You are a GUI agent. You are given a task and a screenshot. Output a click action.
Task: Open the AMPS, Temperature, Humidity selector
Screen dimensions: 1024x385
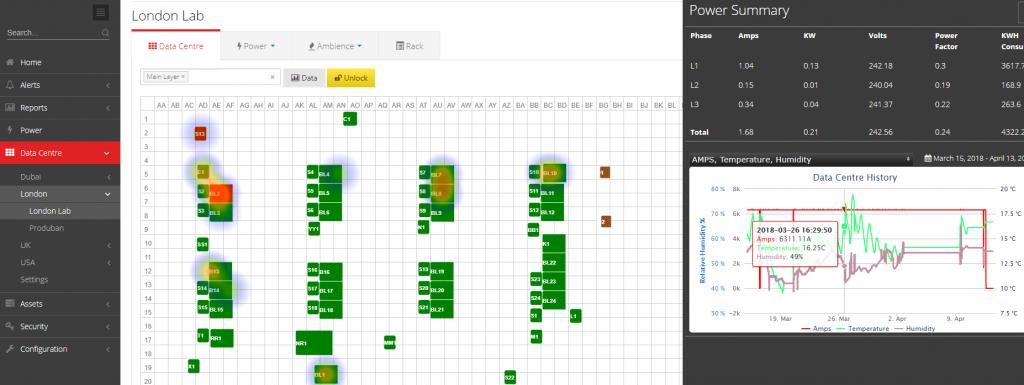(x=801, y=159)
